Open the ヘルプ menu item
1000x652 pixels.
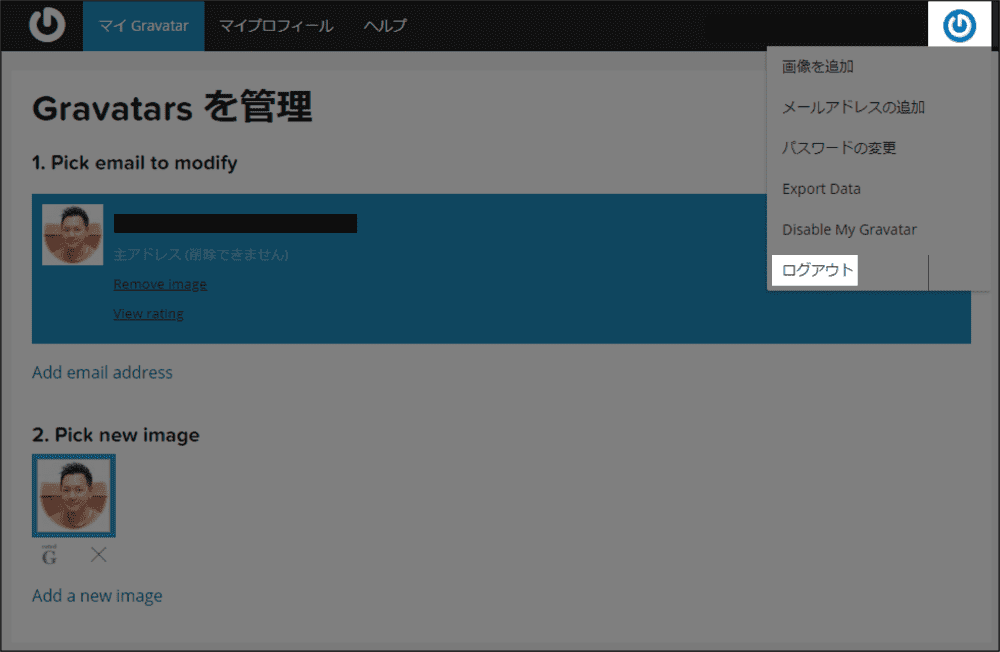tap(385, 26)
